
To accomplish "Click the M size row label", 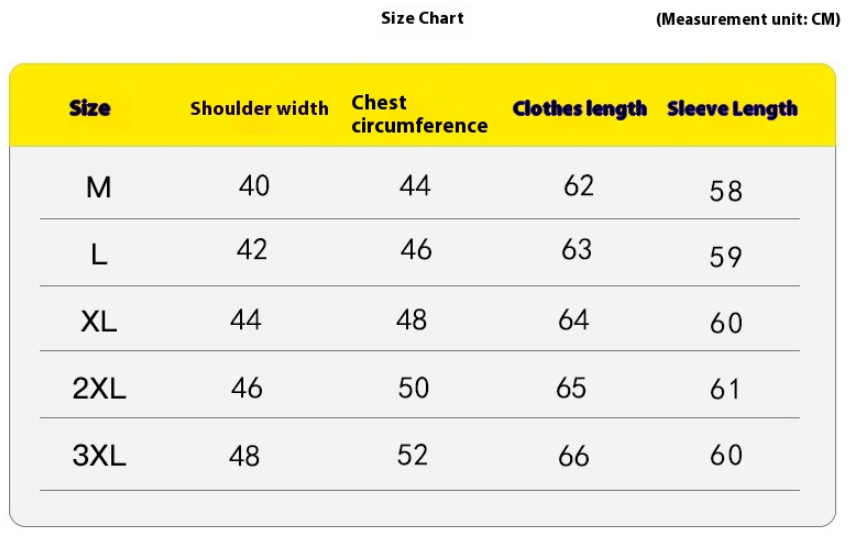I will pos(98,187).
